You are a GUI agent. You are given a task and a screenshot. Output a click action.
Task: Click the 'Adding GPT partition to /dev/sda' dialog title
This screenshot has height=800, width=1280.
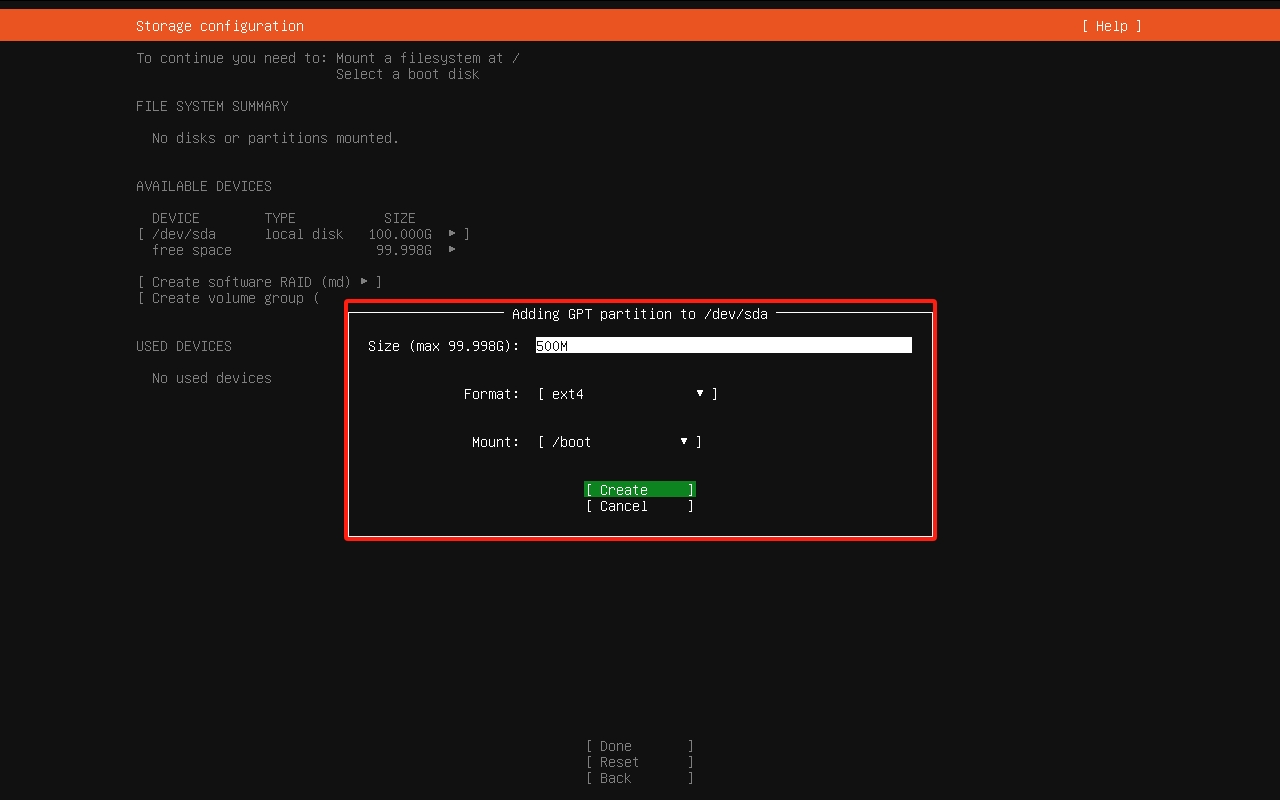(640, 314)
